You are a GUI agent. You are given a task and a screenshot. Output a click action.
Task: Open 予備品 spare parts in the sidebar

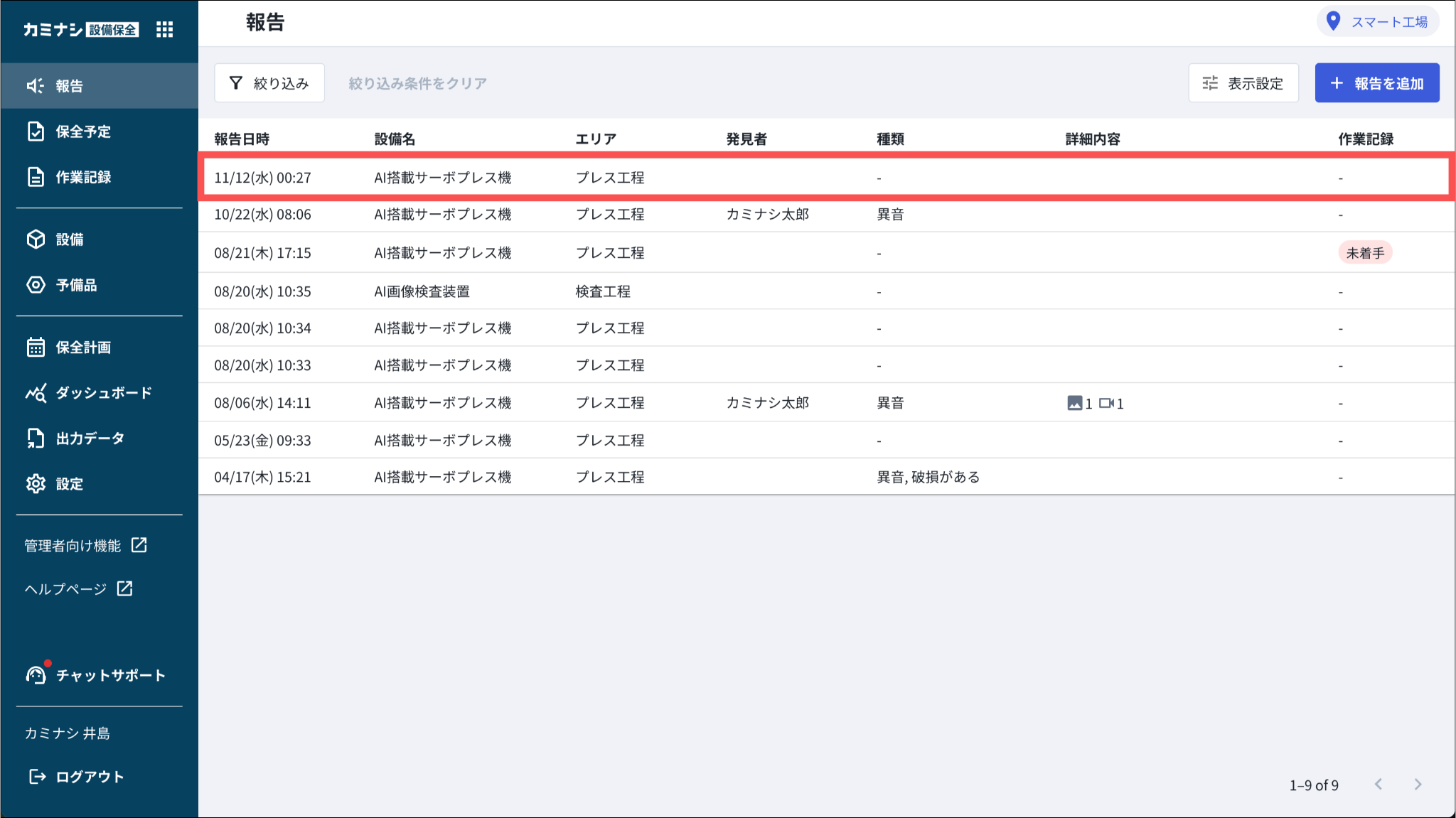pyautogui.click(x=75, y=285)
